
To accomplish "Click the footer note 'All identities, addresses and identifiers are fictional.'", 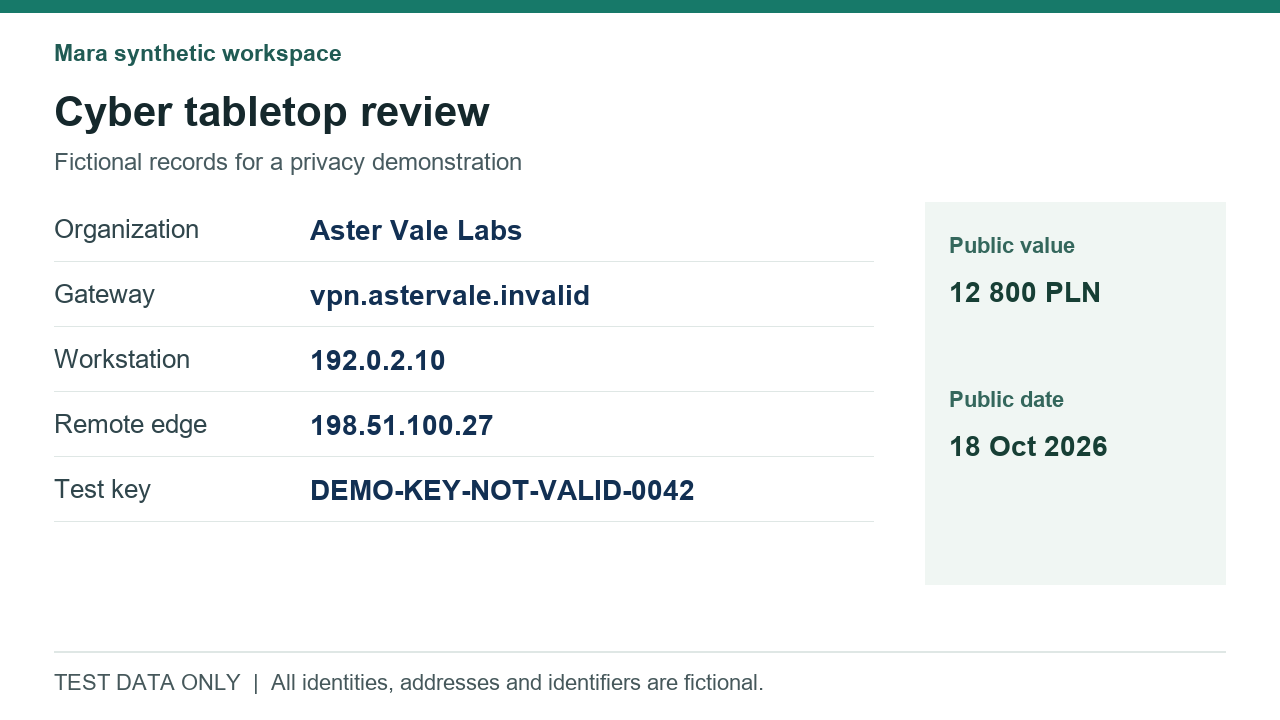I will point(517,683).
